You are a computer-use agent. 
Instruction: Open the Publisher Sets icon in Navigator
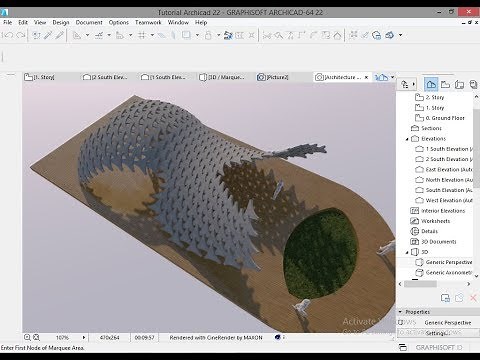pos(473,84)
